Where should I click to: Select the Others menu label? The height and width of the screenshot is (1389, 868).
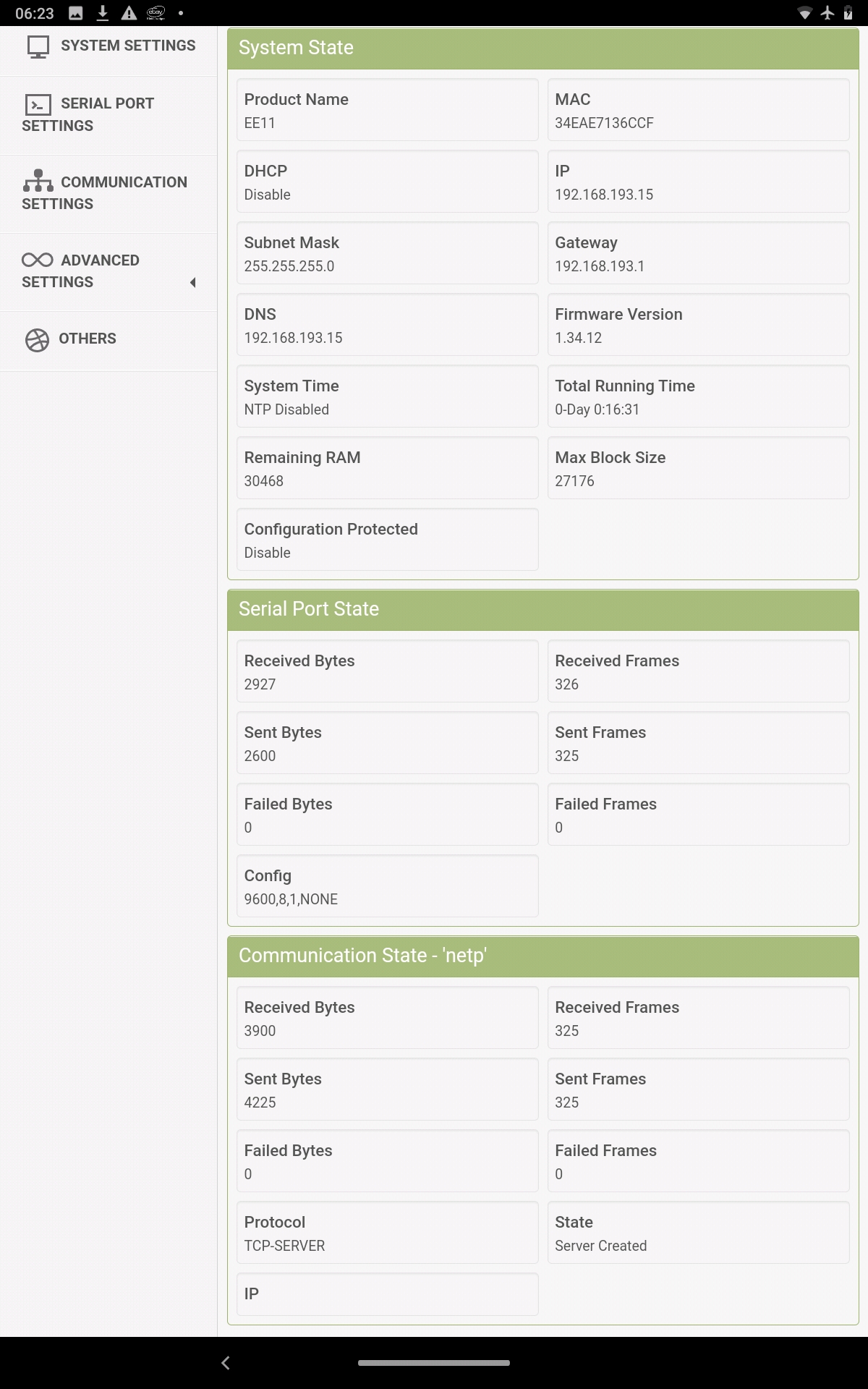[88, 339]
